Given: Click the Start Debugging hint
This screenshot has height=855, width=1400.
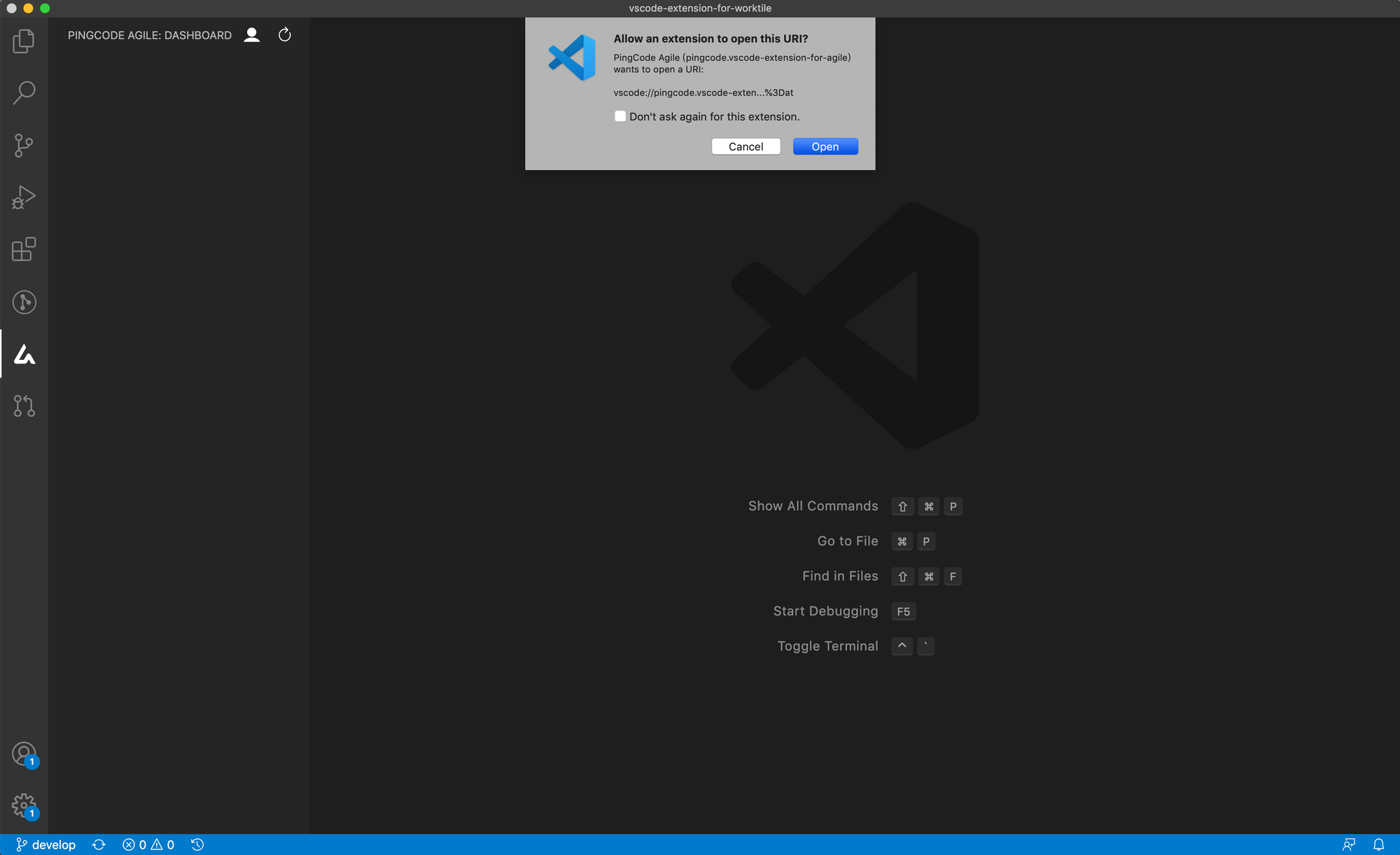Looking at the screenshot, I should click(825, 611).
